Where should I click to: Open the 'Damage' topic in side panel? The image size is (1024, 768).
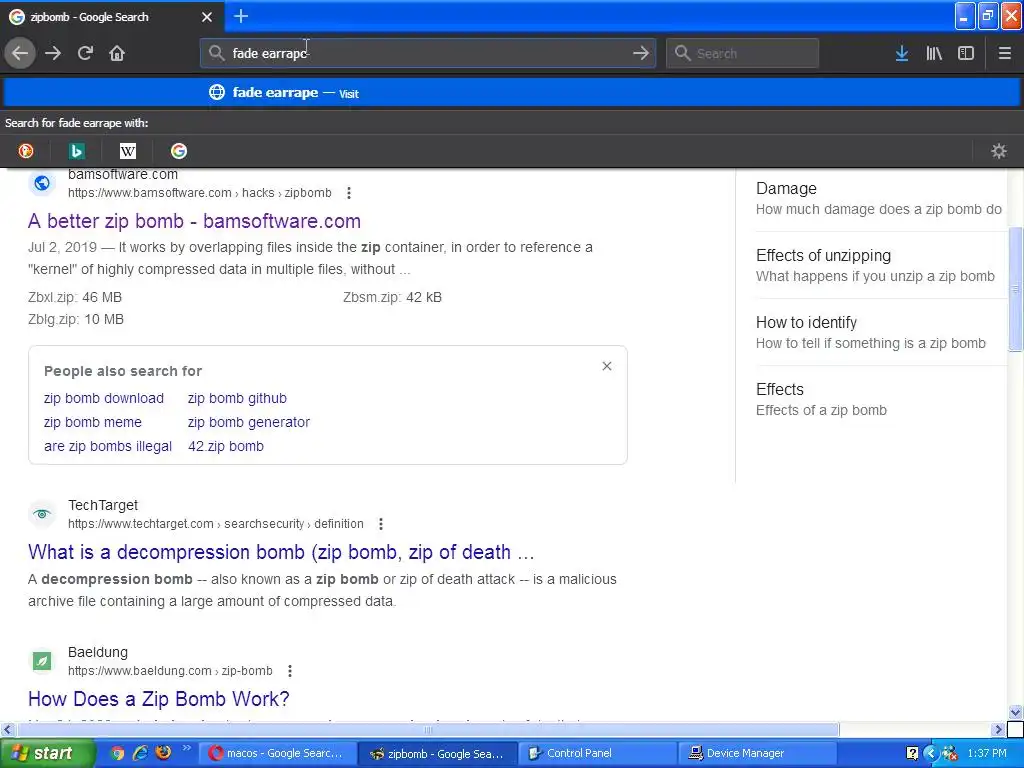(879, 199)
